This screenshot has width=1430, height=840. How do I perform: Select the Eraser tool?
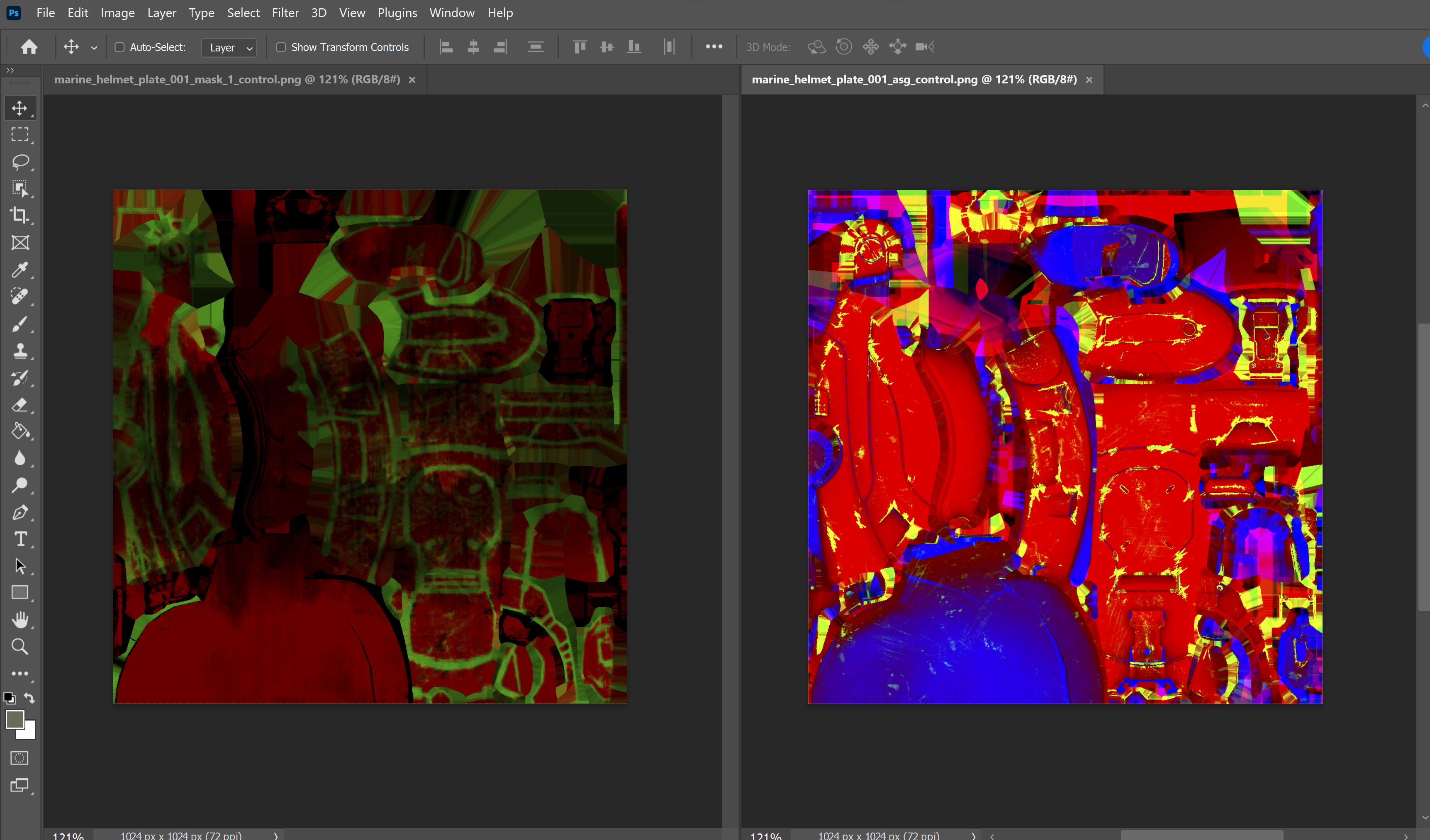[x=20, y=405]
